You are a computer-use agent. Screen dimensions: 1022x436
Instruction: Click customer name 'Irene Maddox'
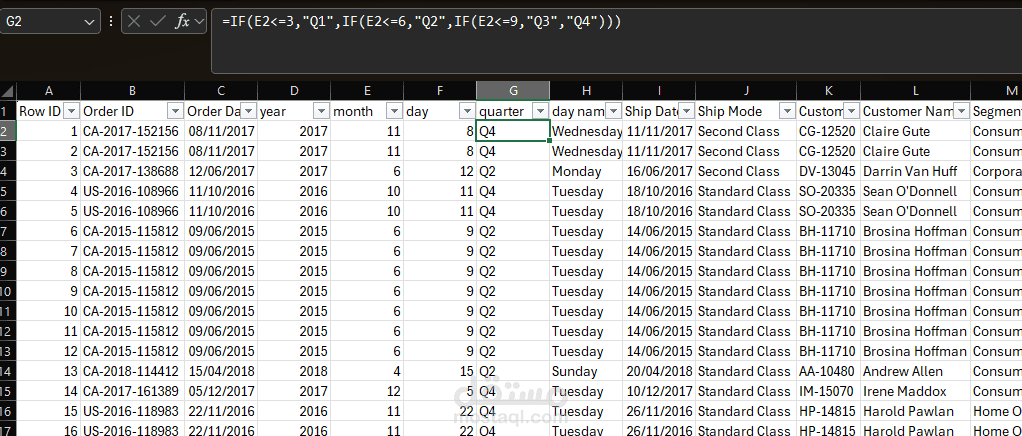tap(915, 392)
